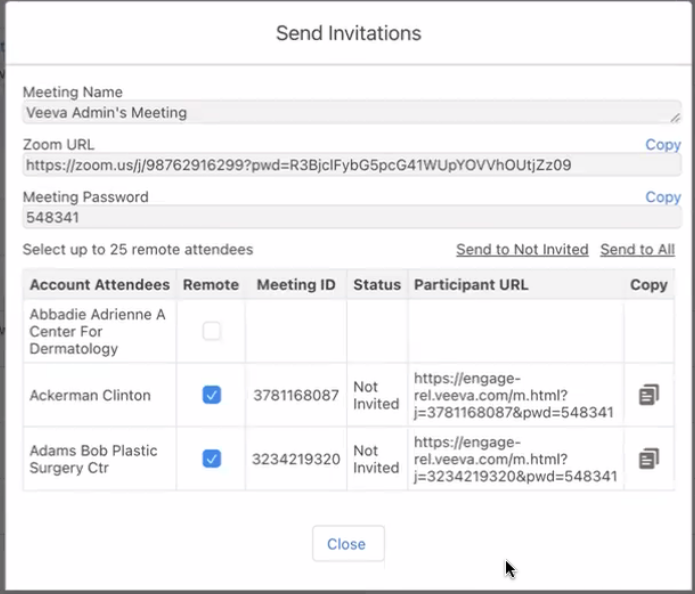
Task: Focus the Meeting Name text field
Action: click(x=340, y=113)
